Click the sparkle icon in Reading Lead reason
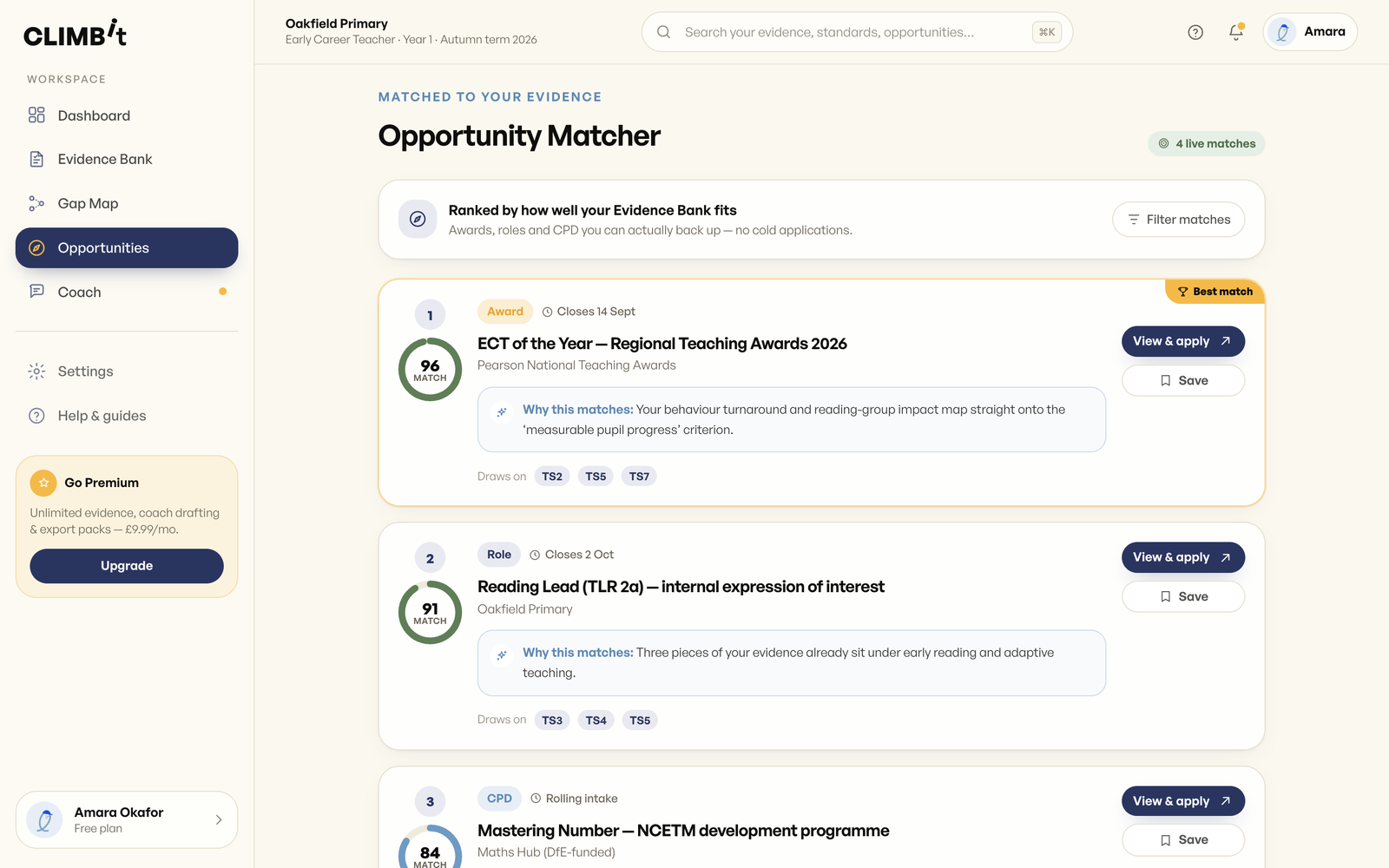This screenshot has height=868, width=1389. tap(501, 654)
